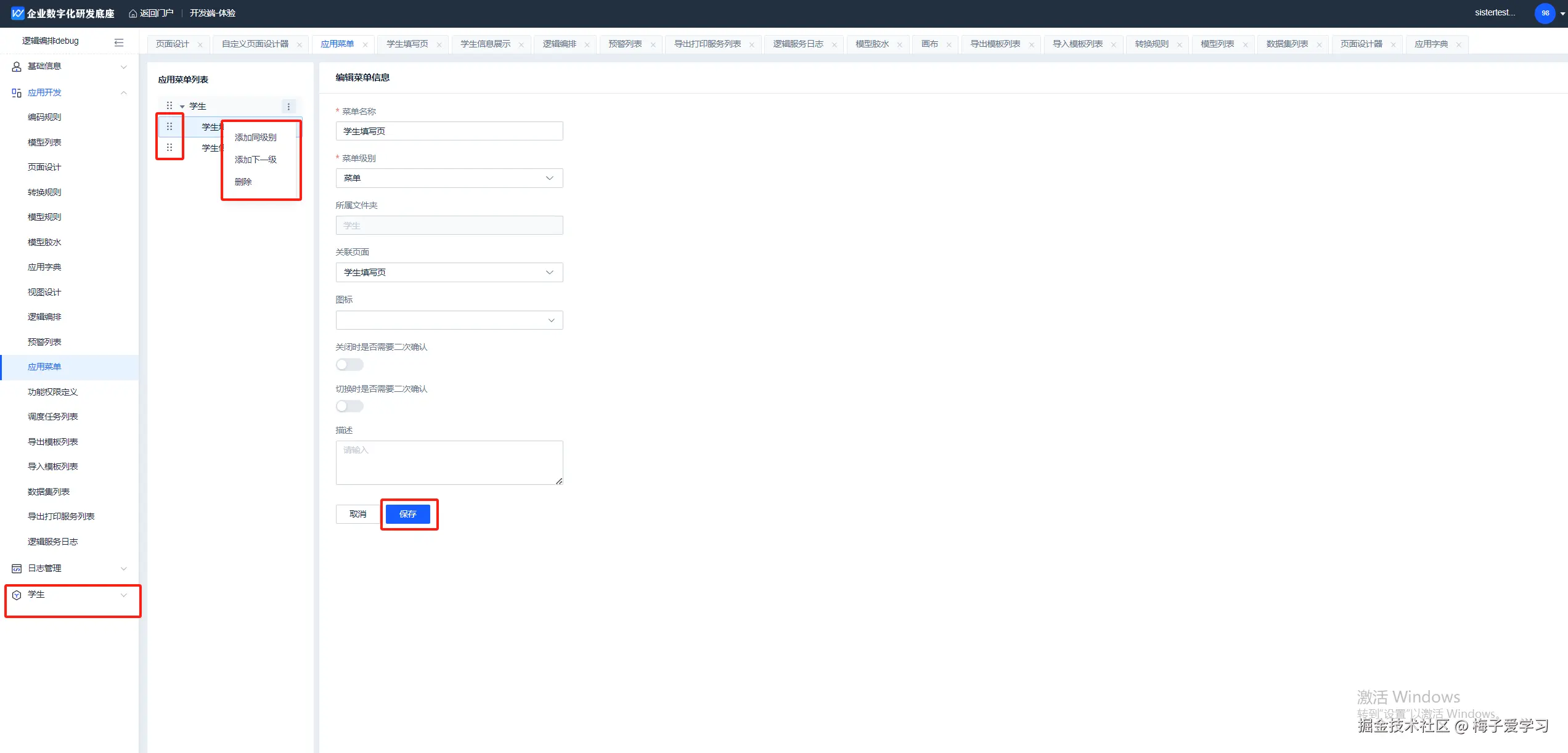Close the 学生填写页 tab via its X
Image resolution: width=1568 pixels, height=753 pixels.
point(439,45)
